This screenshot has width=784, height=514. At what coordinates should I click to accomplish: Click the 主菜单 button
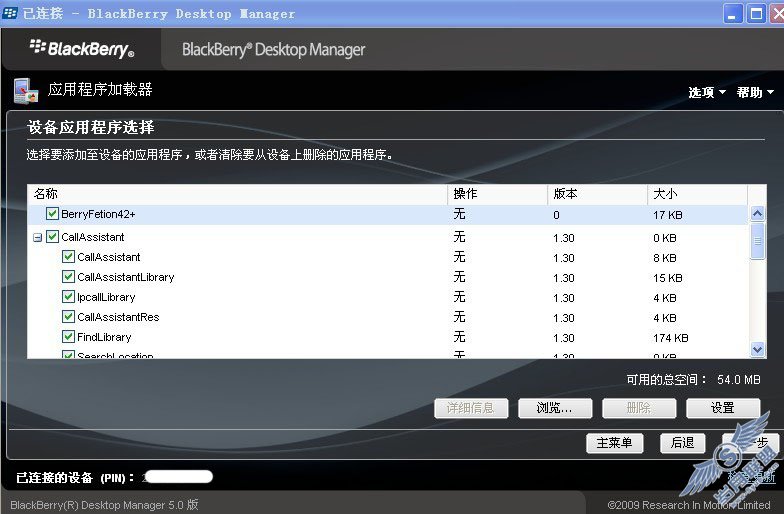[x=614, y=443]
